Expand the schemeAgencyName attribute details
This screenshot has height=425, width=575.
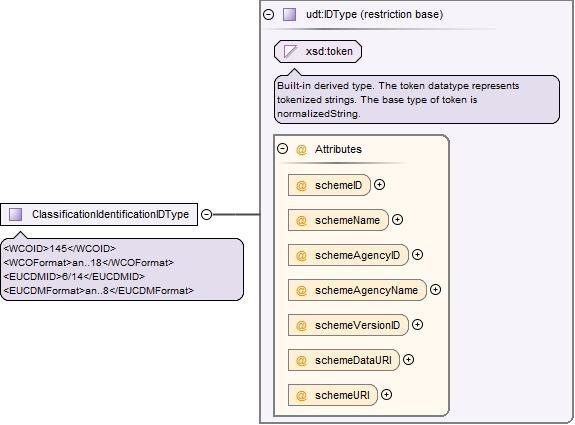point(435,290)
